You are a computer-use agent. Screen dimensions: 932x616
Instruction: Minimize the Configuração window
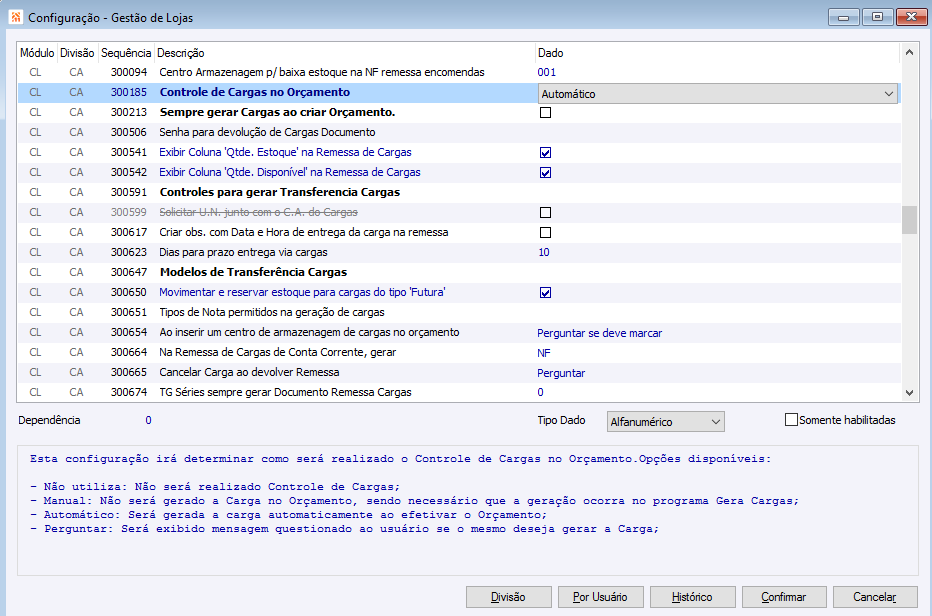(843, 17)
